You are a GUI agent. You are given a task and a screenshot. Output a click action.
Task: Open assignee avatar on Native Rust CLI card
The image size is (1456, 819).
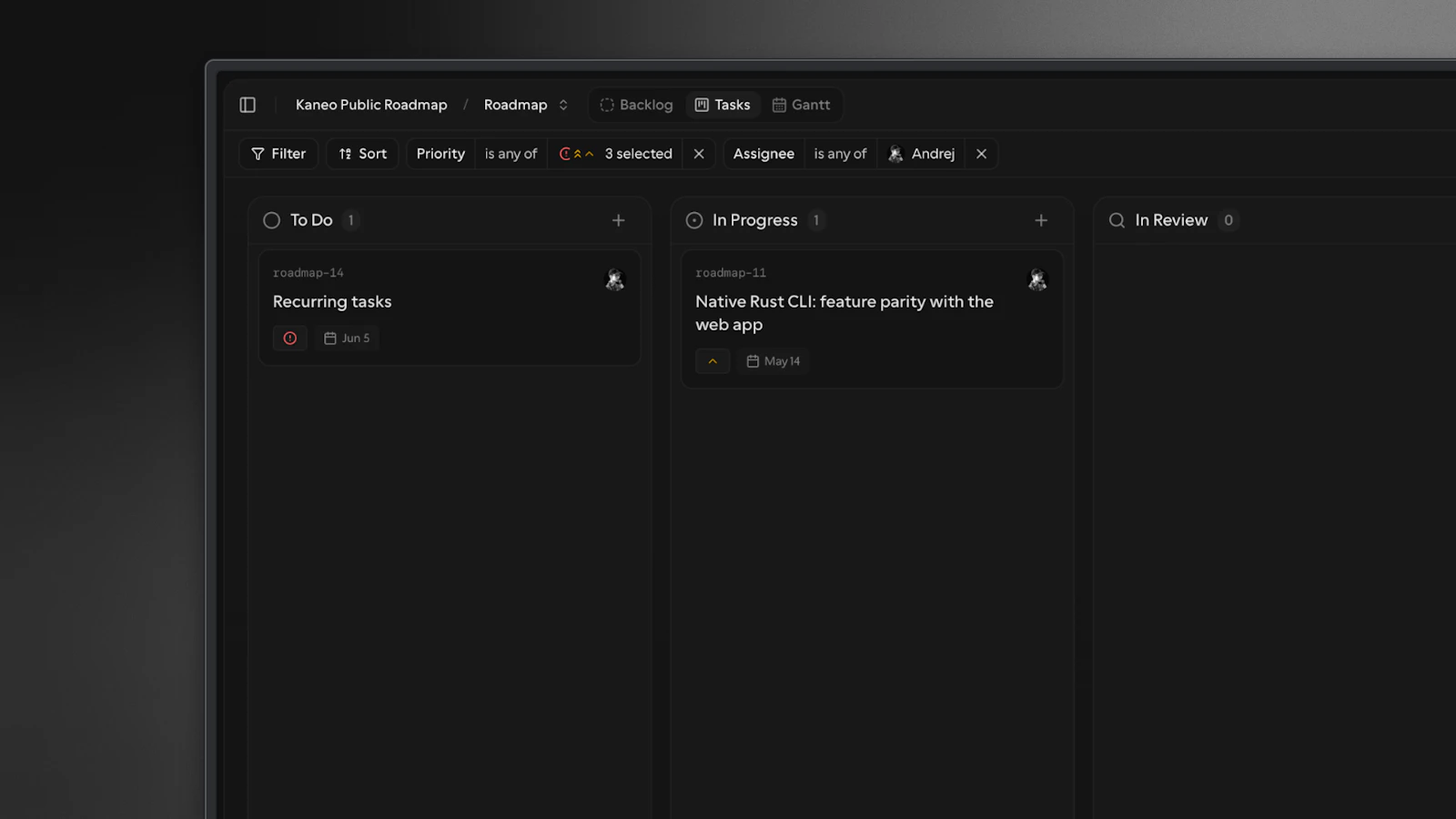pyautogui.click(x=1037, y=279)
